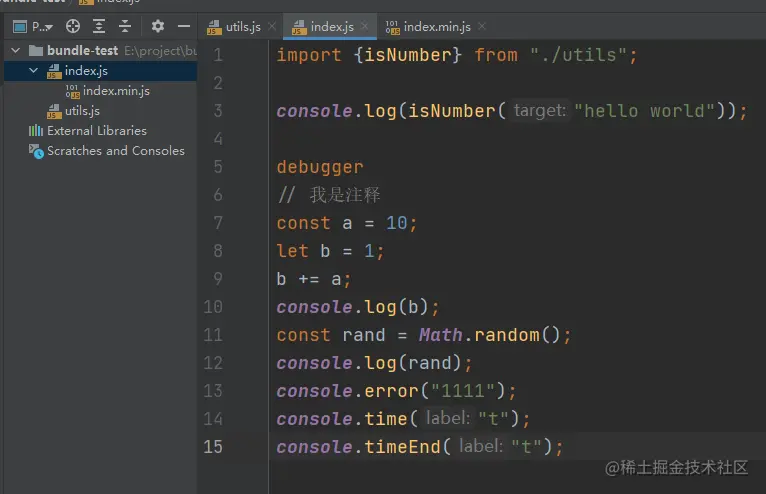Viewport: 766px width, 494px height.
Task: Click the Expand All toolbar icon
Action: [x=99, y=26]
